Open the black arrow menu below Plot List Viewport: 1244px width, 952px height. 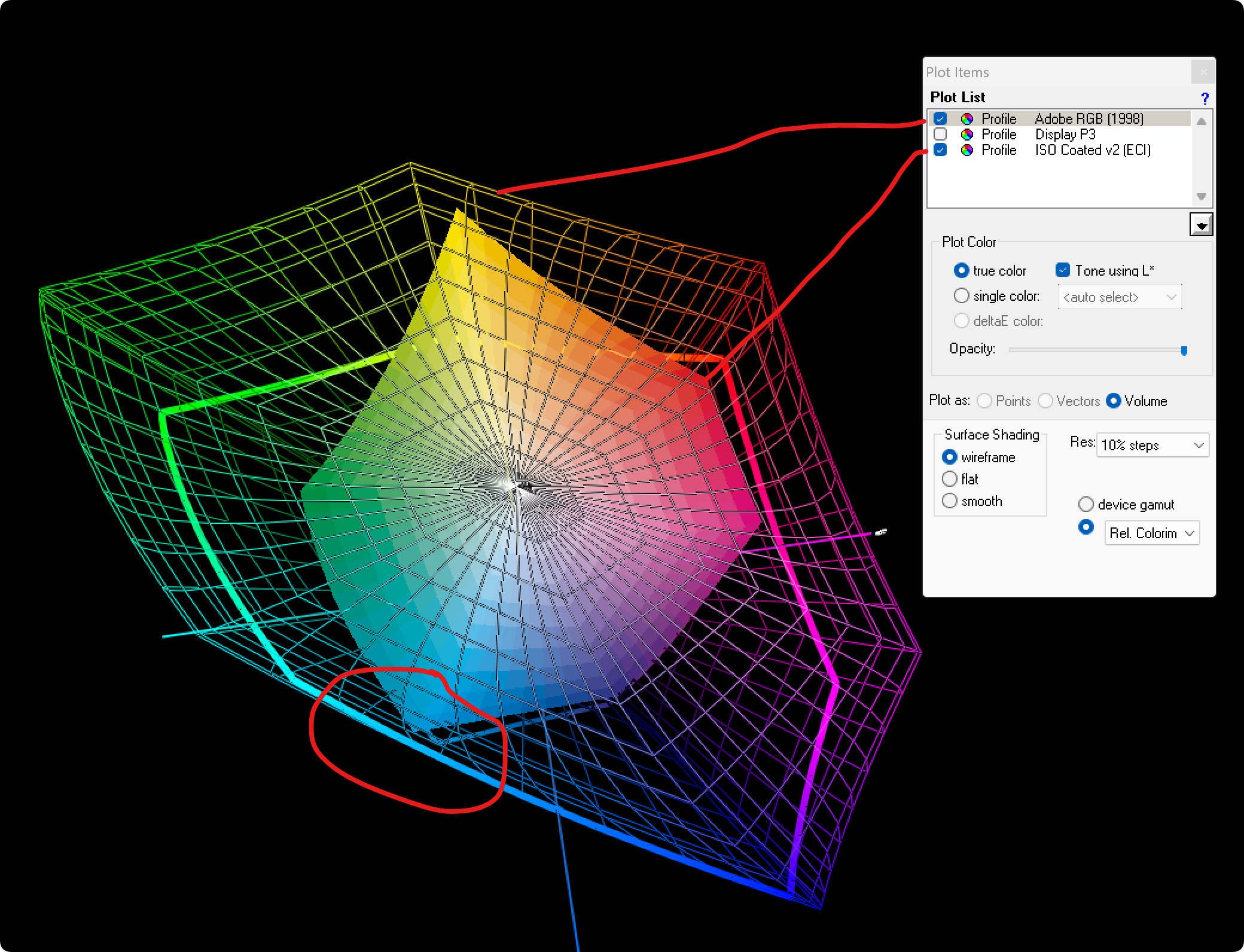[1201, 225]
